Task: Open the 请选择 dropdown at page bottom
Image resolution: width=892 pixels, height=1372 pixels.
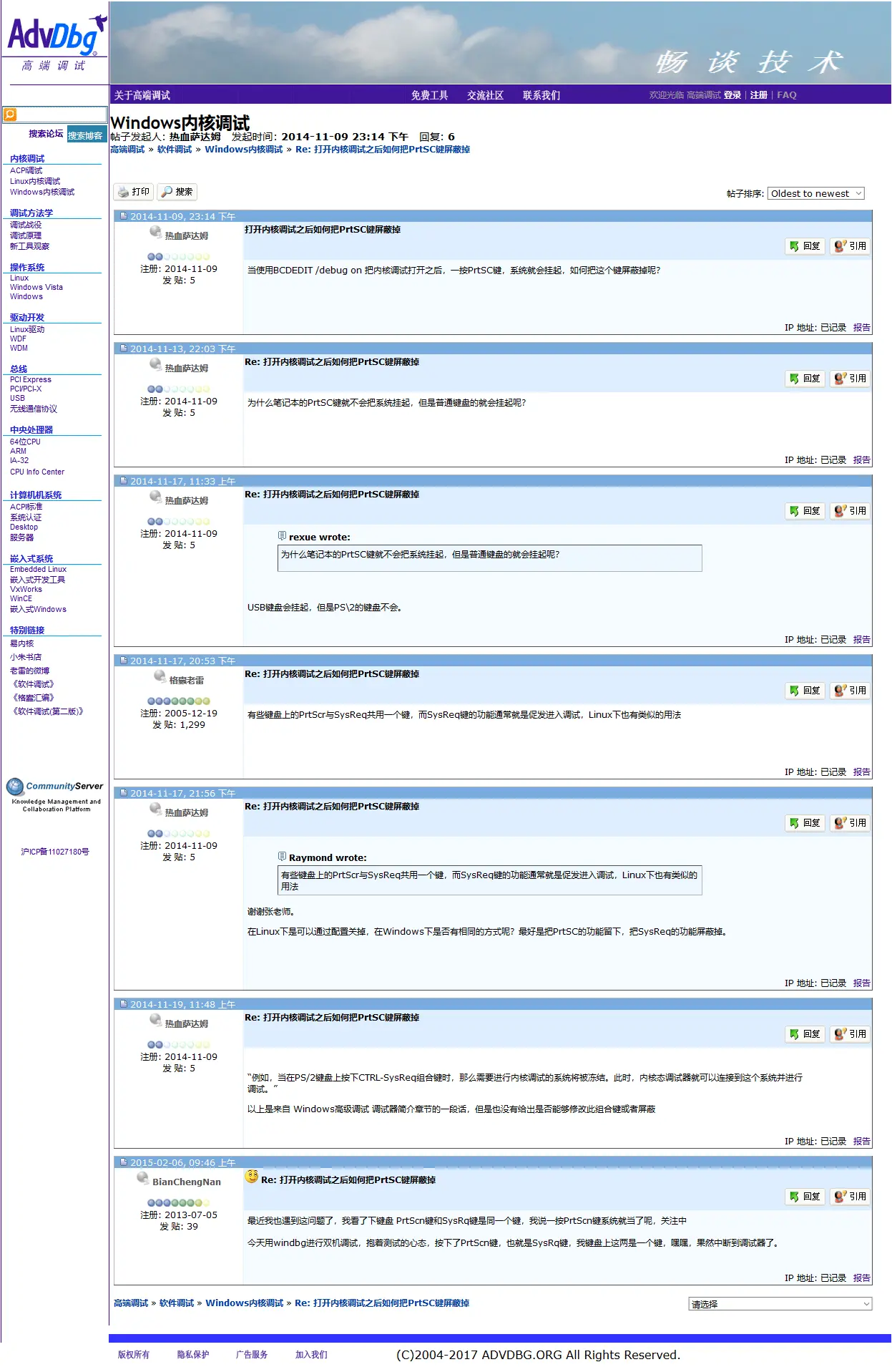Action: [x=780, y=1304]
